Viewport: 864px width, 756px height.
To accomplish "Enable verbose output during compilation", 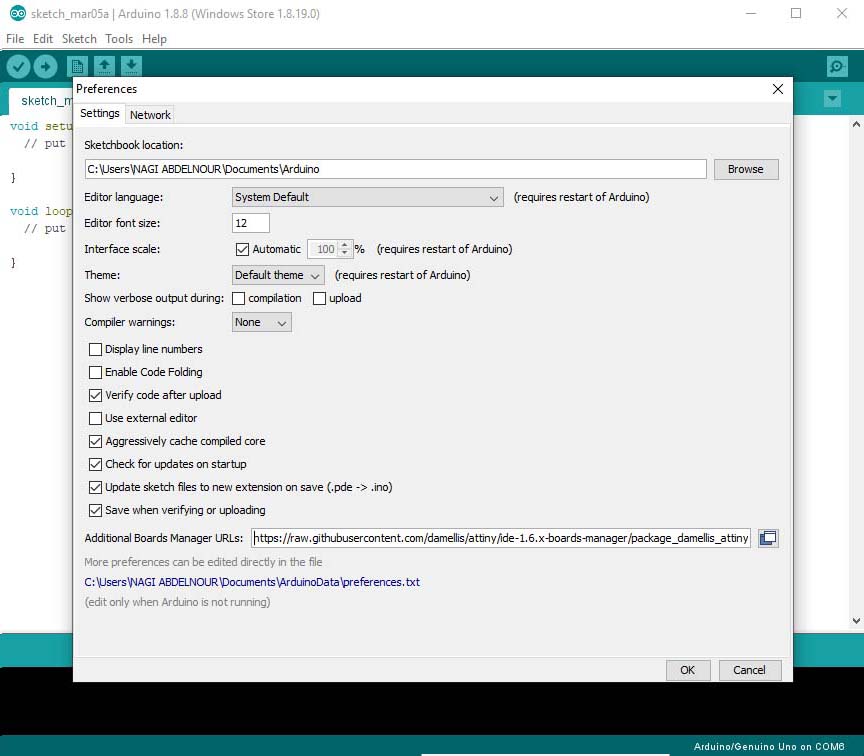I will tap(239, 298).
